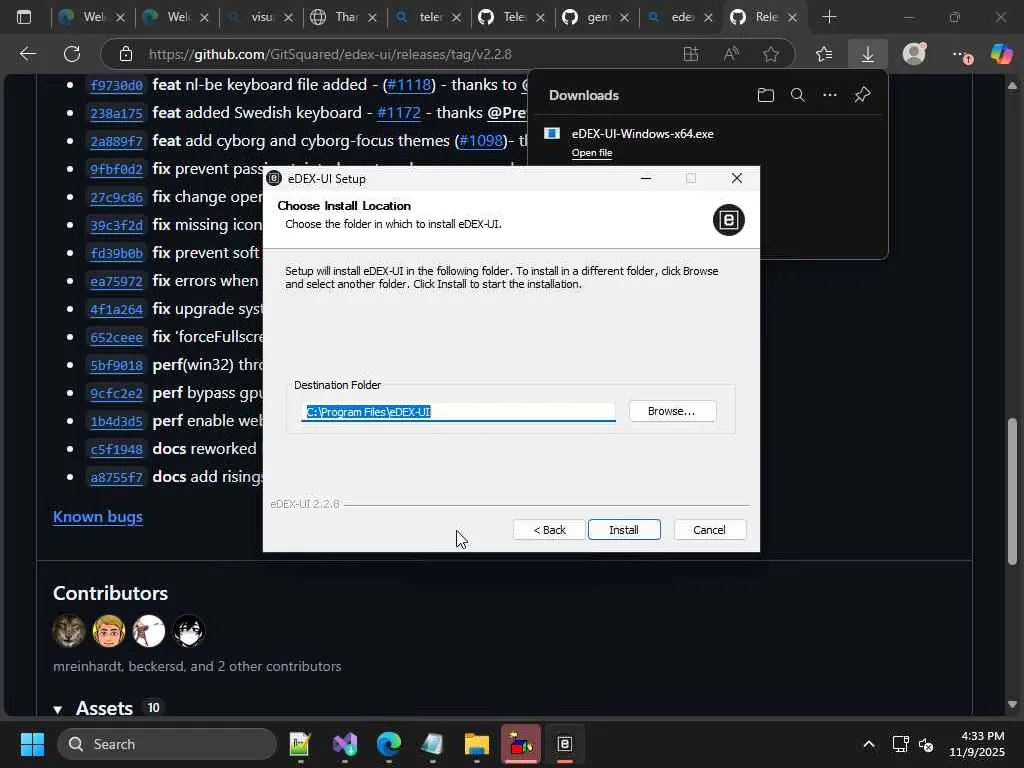Open the muted volume tray icon
Screen dimensions: 1024x768
926,744
